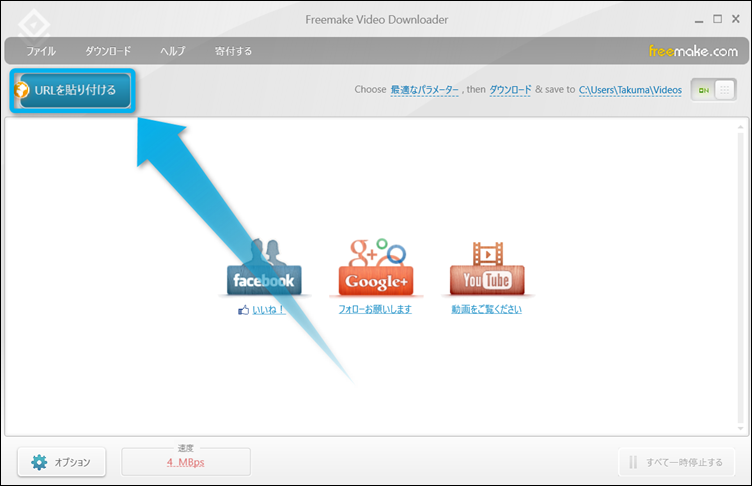Click the フォローお願いします link

[375, 309]
